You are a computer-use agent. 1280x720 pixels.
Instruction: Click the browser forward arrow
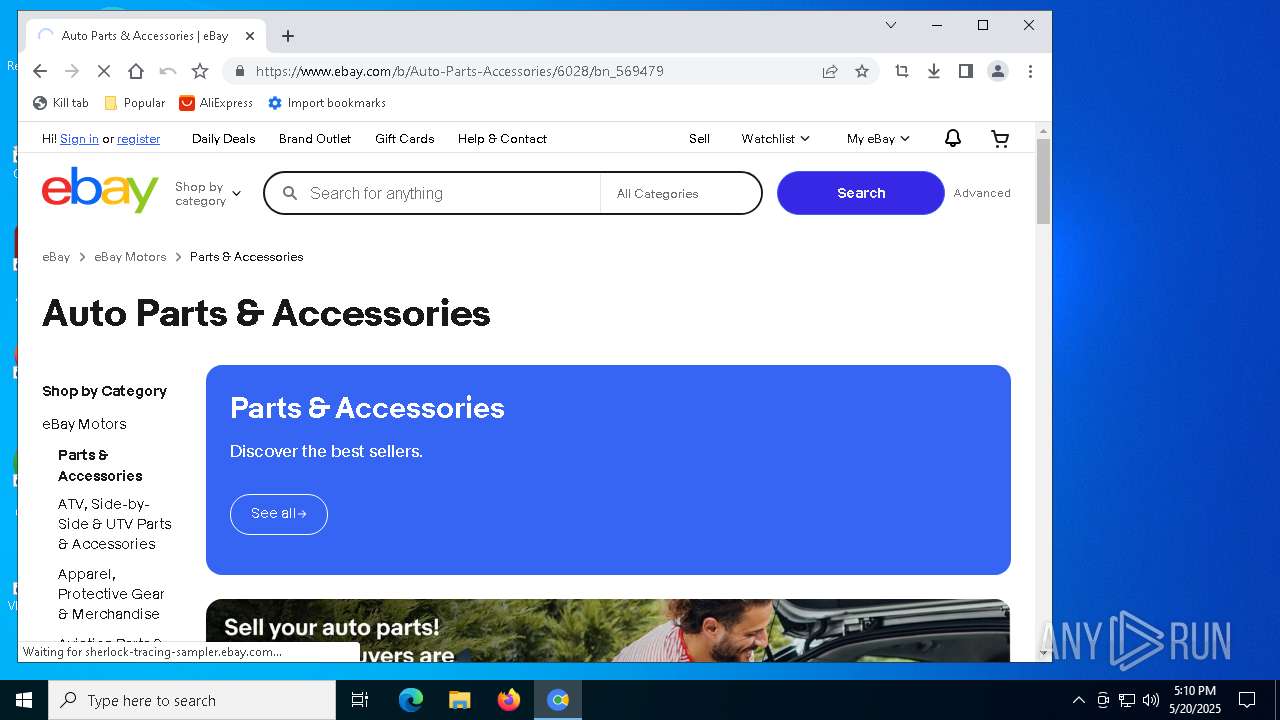coord(72,71)
